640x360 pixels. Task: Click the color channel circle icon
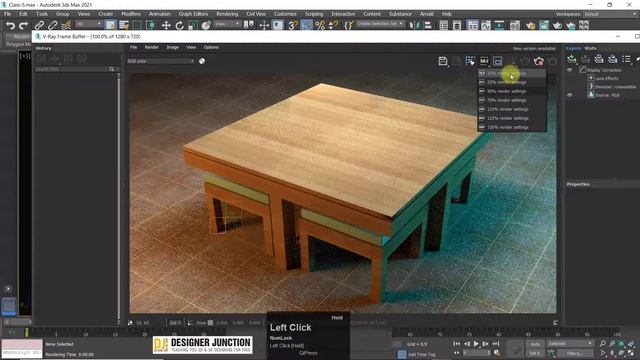(202, 61)
